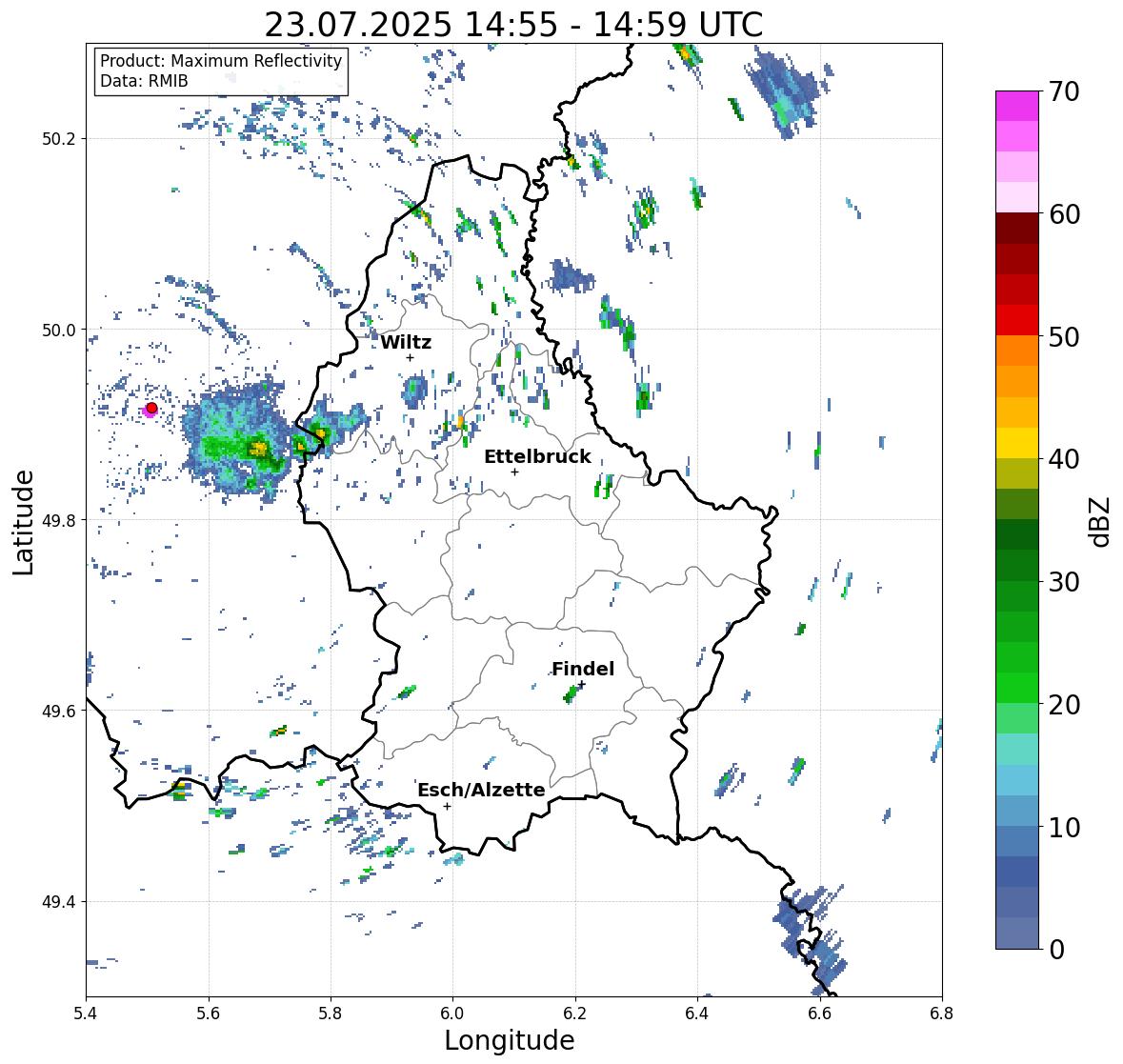
Task: Click the Ettelbruck station label
Action: (538, 456)
